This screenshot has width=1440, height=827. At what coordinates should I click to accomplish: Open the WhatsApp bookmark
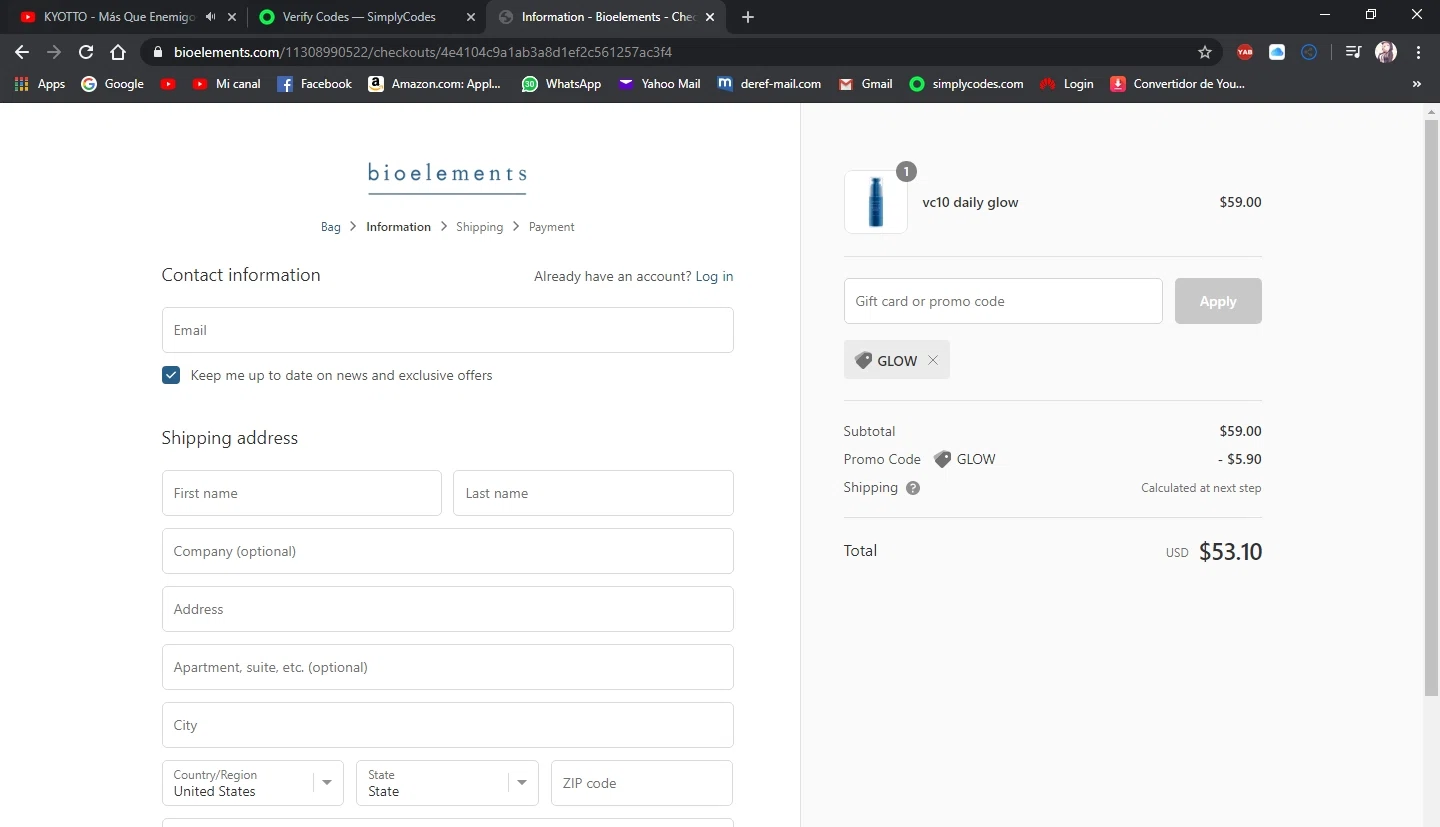pyautogui.click(x=561, y=84)
